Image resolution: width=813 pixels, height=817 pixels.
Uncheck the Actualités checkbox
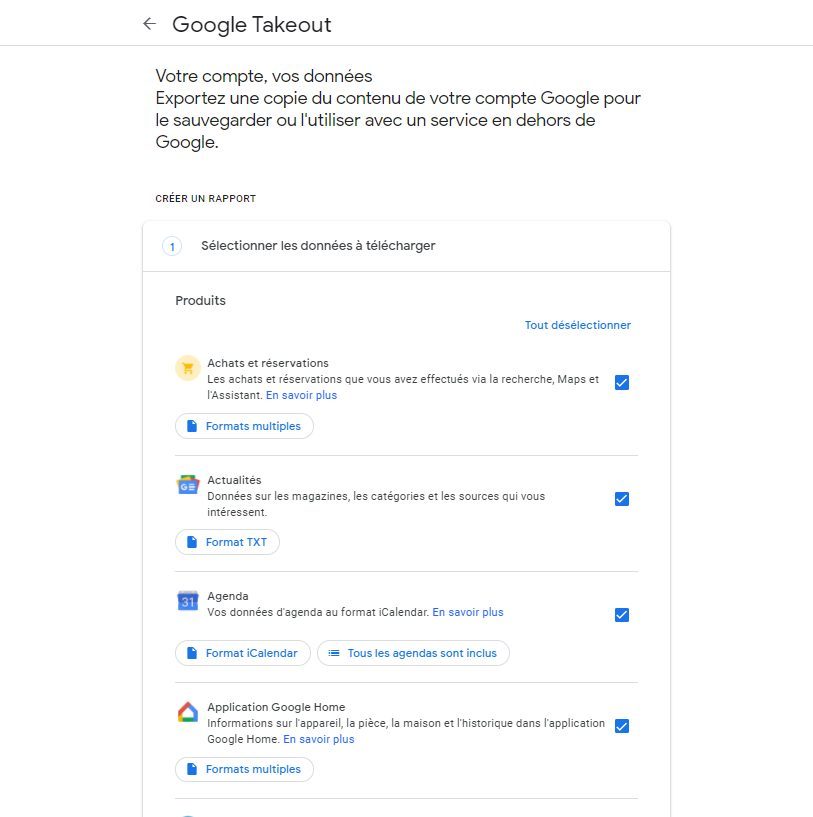coord(621,499)
